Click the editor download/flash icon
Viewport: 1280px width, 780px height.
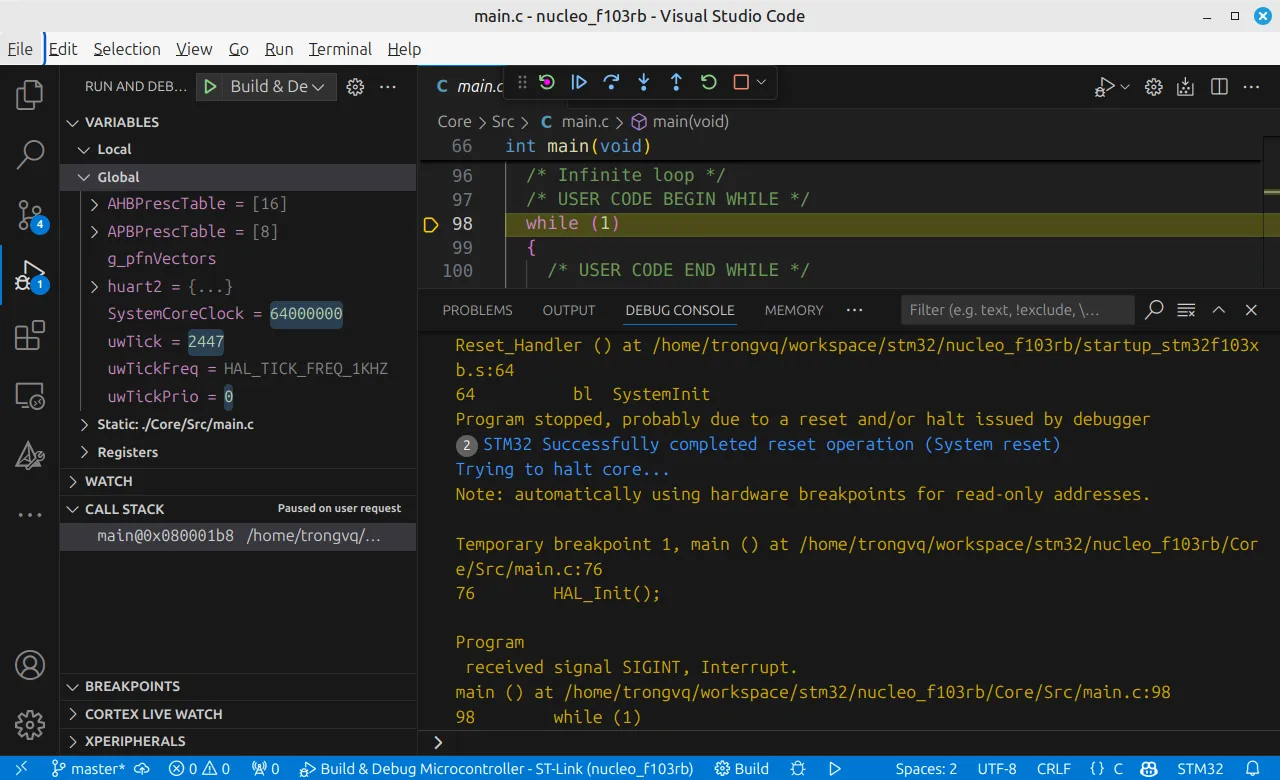1186,87
